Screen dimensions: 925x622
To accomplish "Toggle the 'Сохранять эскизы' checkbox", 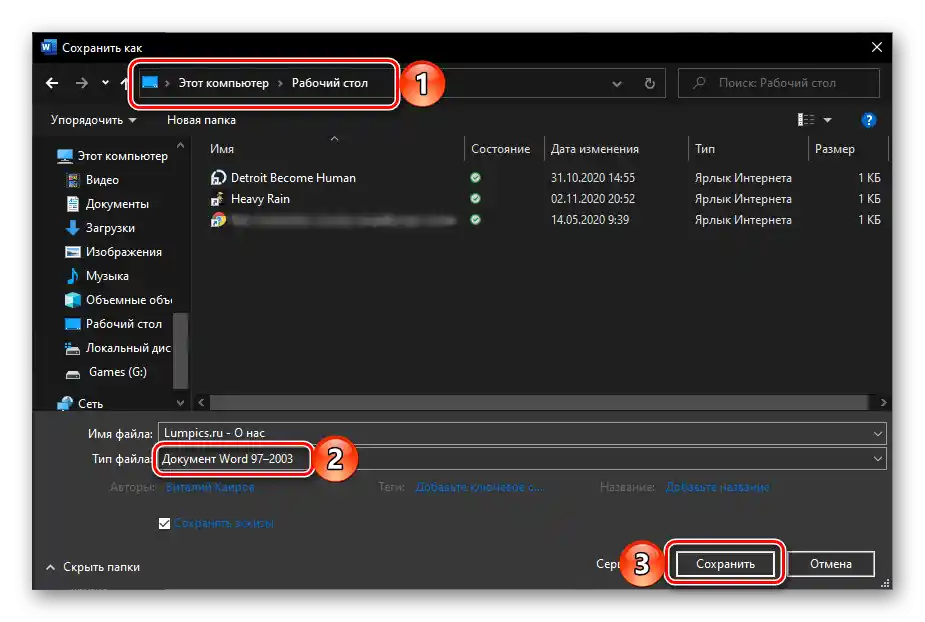I will (x=165, y=523).
